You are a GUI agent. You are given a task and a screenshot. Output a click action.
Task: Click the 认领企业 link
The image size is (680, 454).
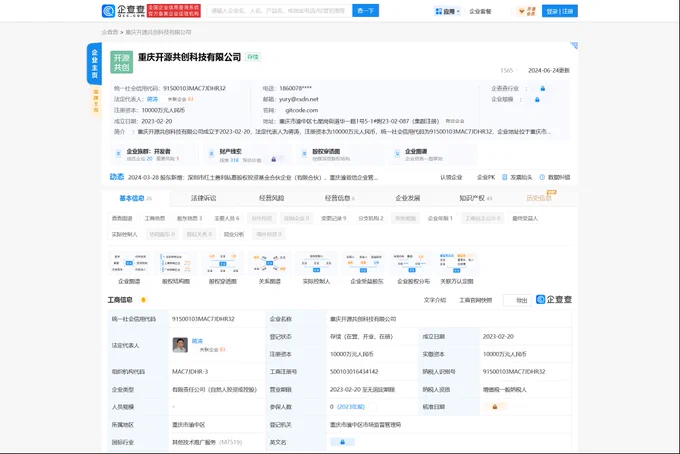tap(451, 177)
